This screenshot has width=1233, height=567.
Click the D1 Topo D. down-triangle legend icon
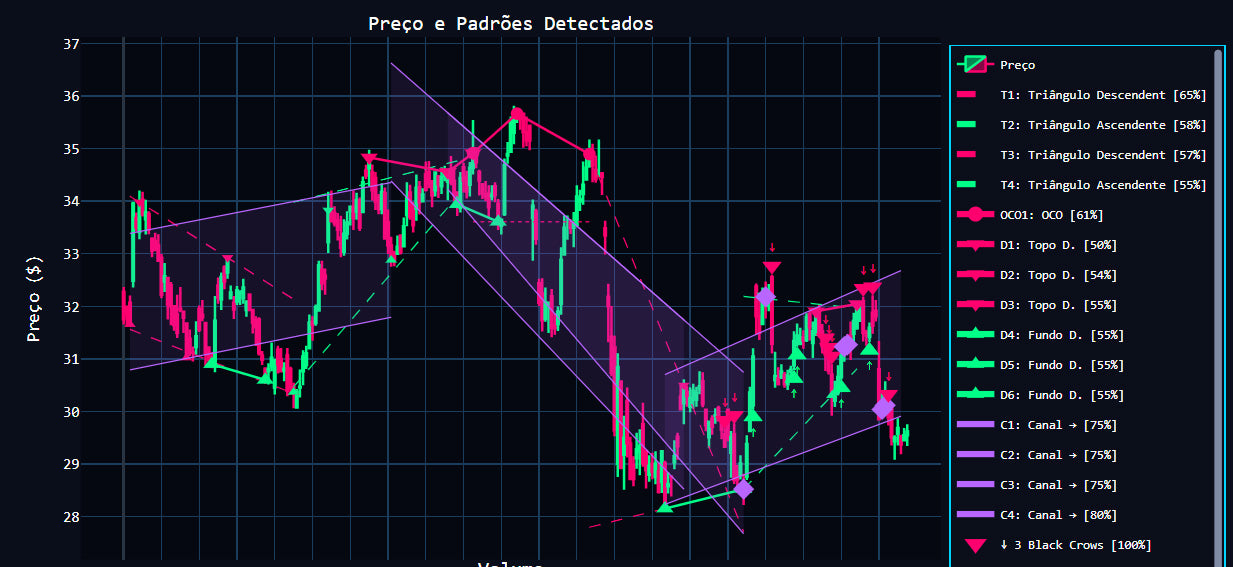click(x=973, y=245)
